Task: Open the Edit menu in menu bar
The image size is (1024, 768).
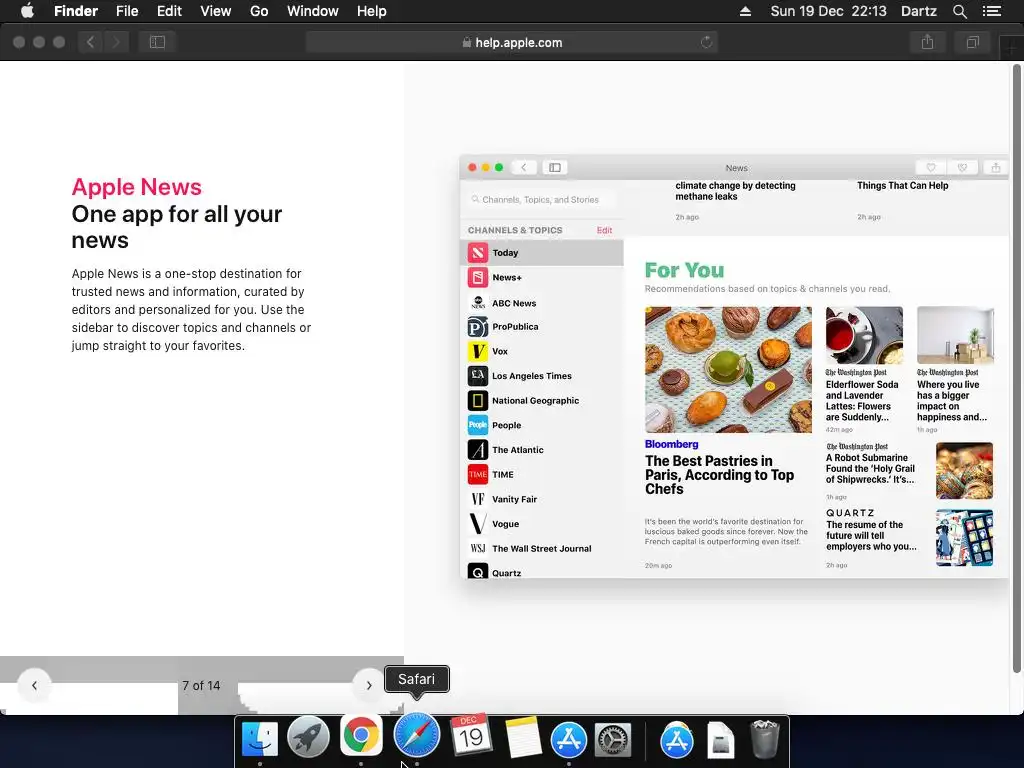Action: coord(169,11)
